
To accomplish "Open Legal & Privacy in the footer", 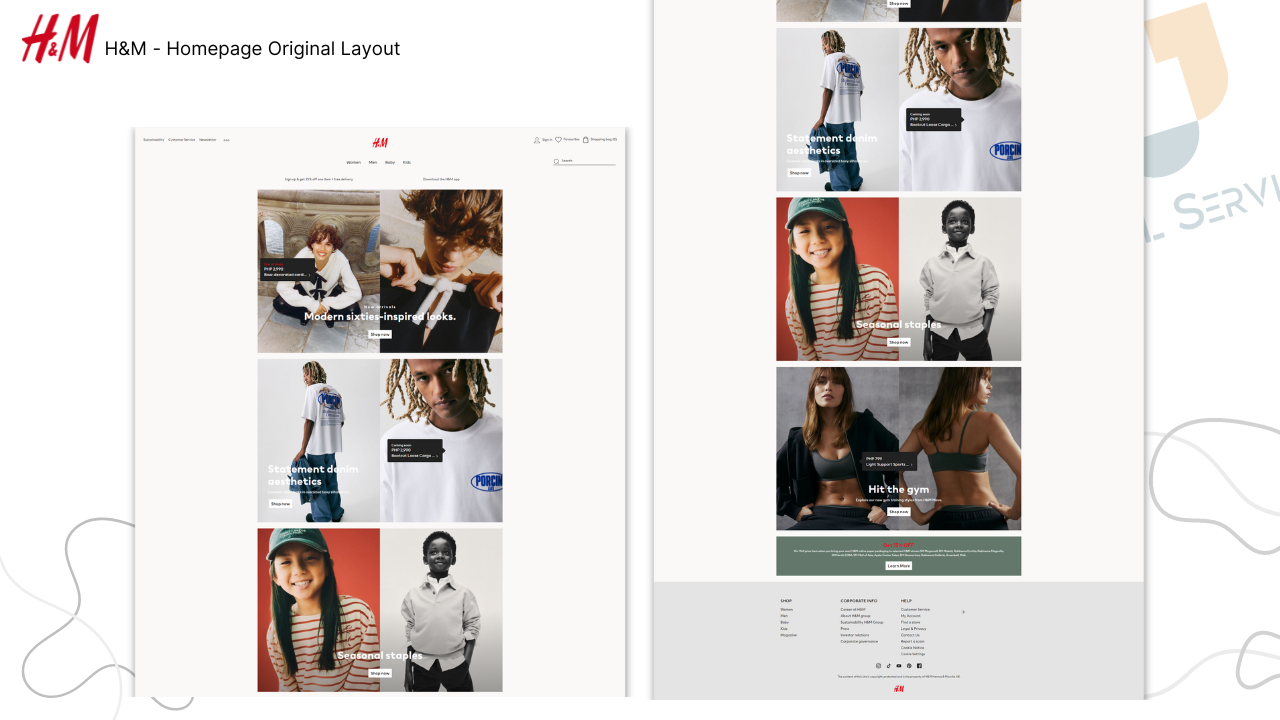I will coord(914,629).
